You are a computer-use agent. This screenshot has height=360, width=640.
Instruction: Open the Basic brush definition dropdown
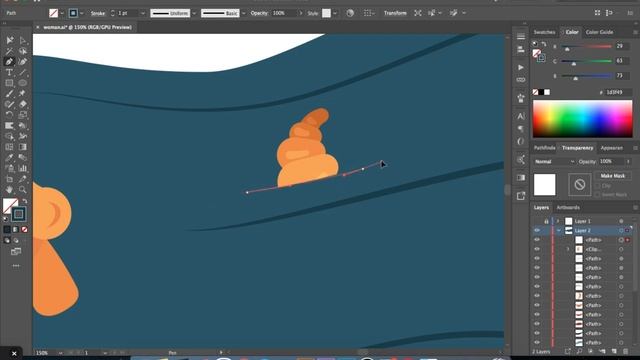(x=244, y=13)
